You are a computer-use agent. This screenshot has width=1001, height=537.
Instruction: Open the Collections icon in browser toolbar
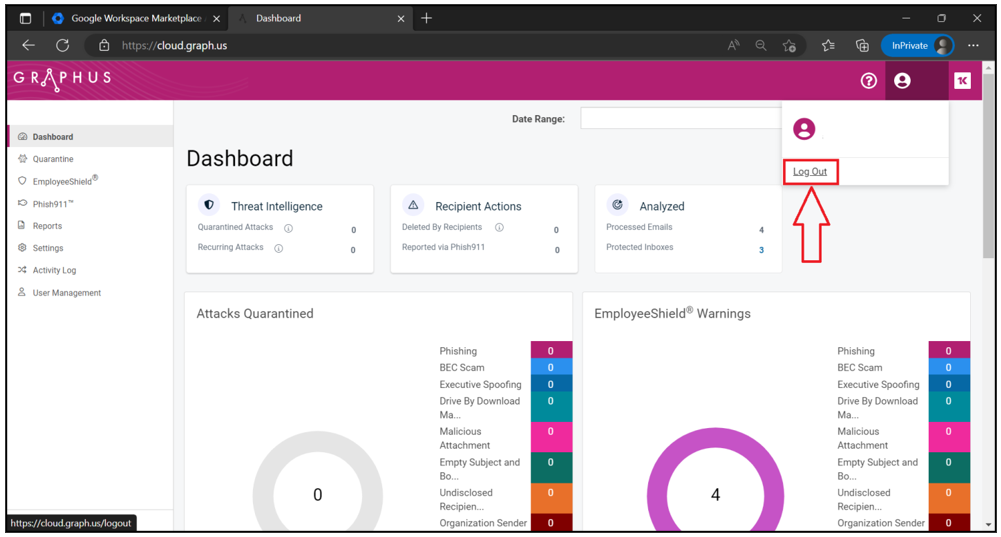click(x=862, y=45)
